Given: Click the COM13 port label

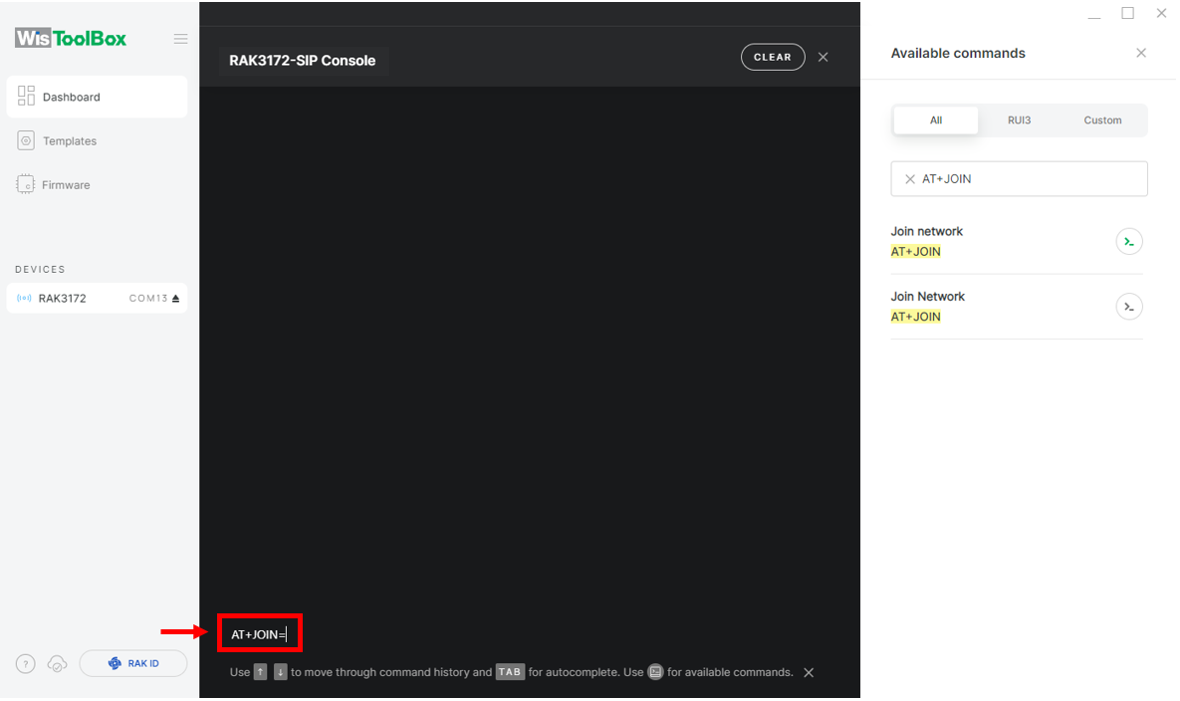Looking at the screenshot, I should [x=148, y=298].
